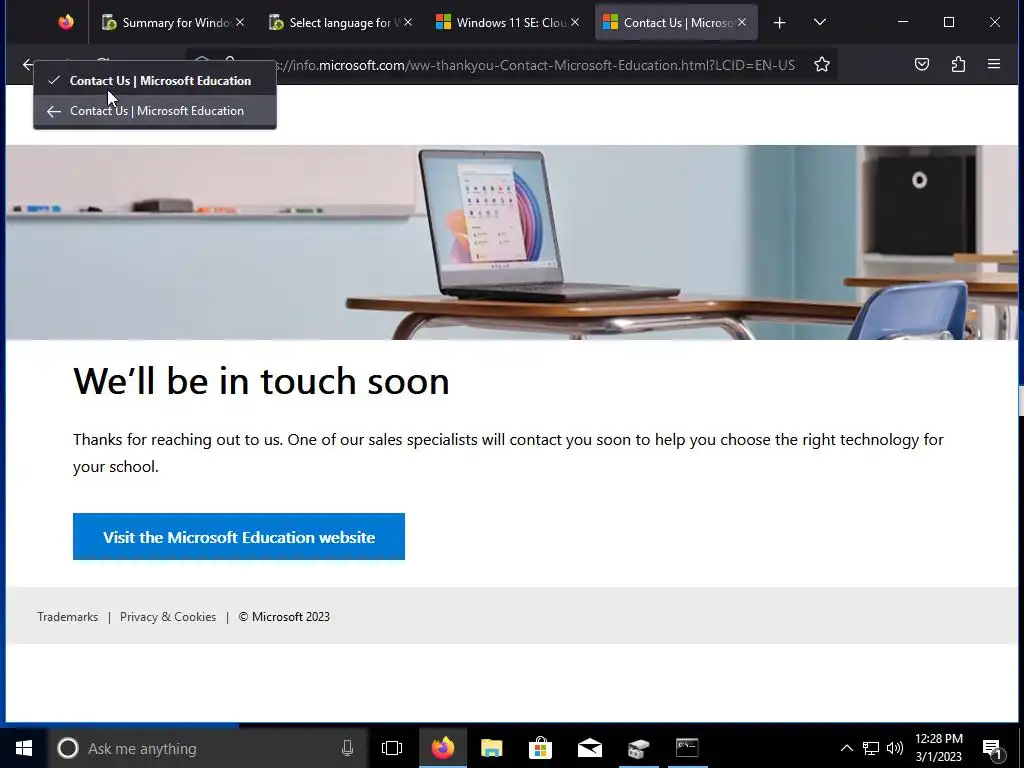Open the Windows Start menu
1024x768 pixels.
coord(24,748)
